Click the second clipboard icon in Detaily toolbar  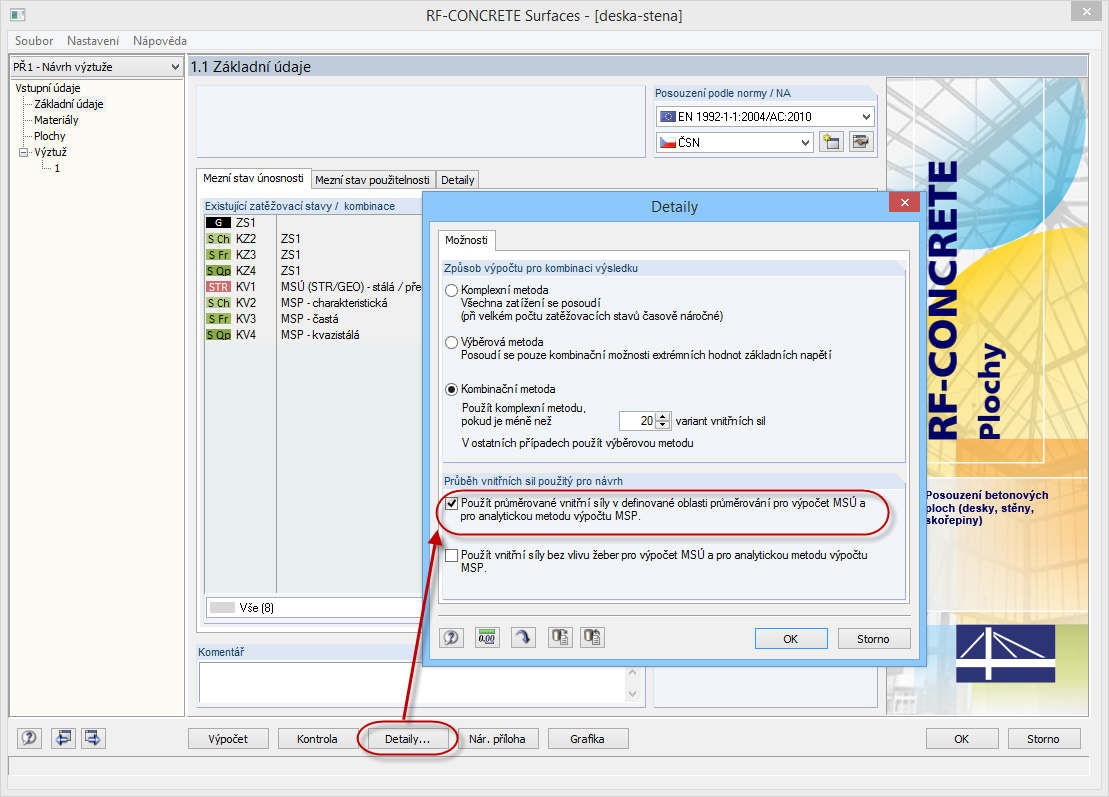593,638
